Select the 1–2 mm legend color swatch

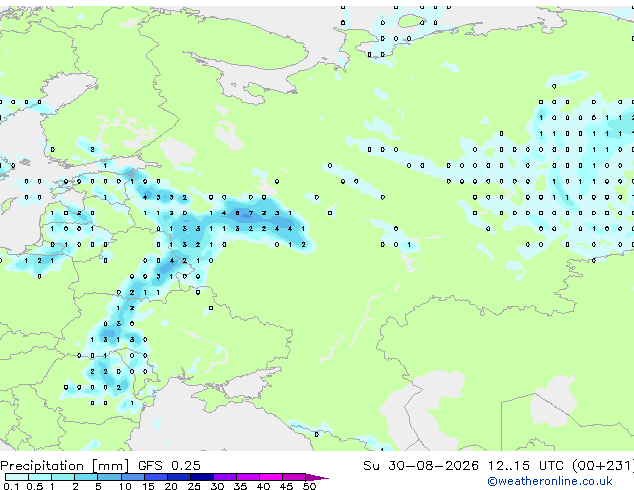pyautogui.click(x=63, y=477)
